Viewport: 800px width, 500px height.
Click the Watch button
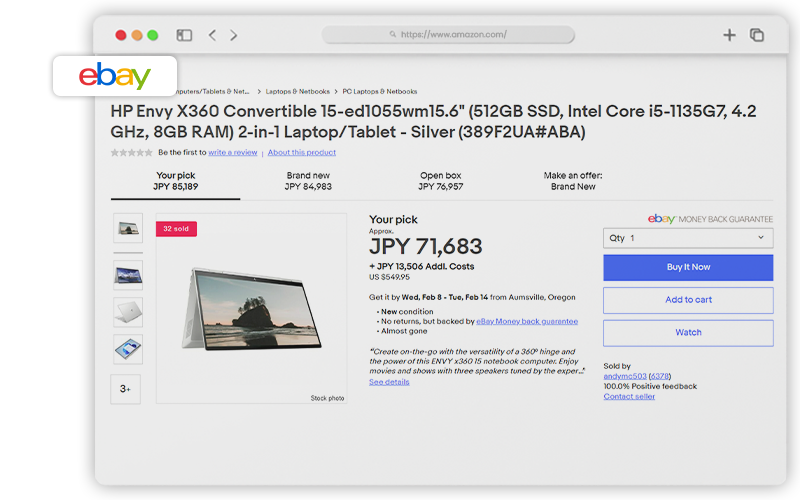(x=688, y=333)
